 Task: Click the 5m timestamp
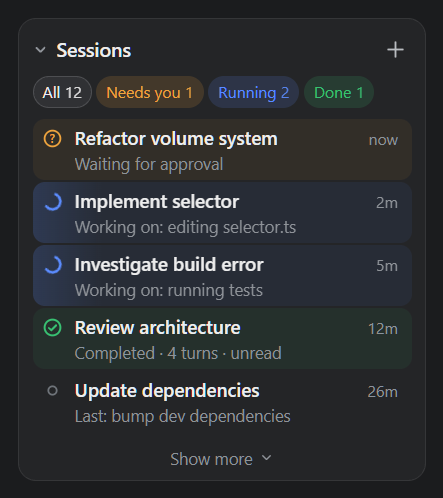(x=387, y=266)
